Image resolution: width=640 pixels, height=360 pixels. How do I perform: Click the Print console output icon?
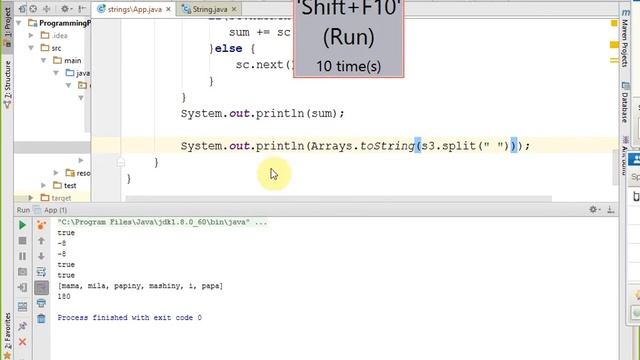(x=41, y=303)
